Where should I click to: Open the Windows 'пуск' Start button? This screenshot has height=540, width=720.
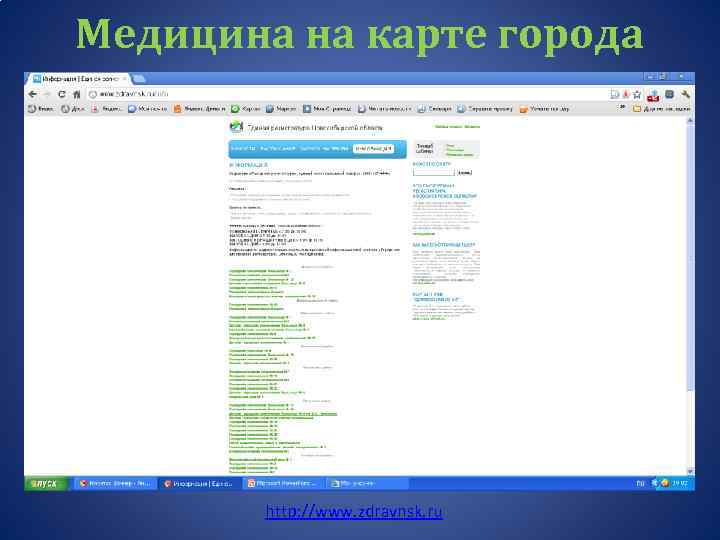pos(45,484)
